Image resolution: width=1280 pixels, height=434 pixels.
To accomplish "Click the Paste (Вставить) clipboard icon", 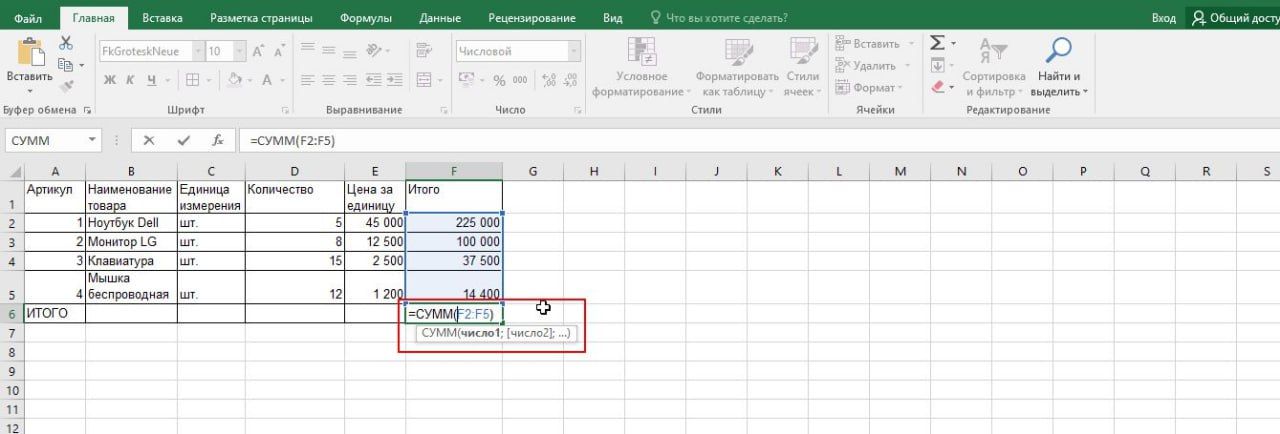I will tap(30, 52).
